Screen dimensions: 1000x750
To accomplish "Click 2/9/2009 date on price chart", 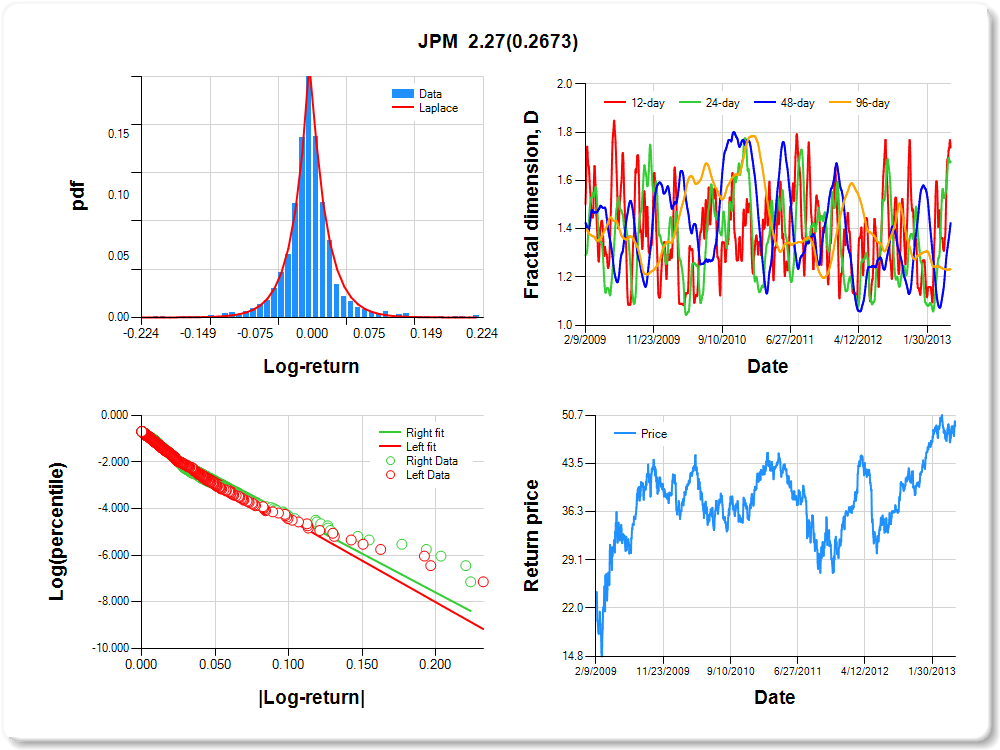I will tap(596, 671).
